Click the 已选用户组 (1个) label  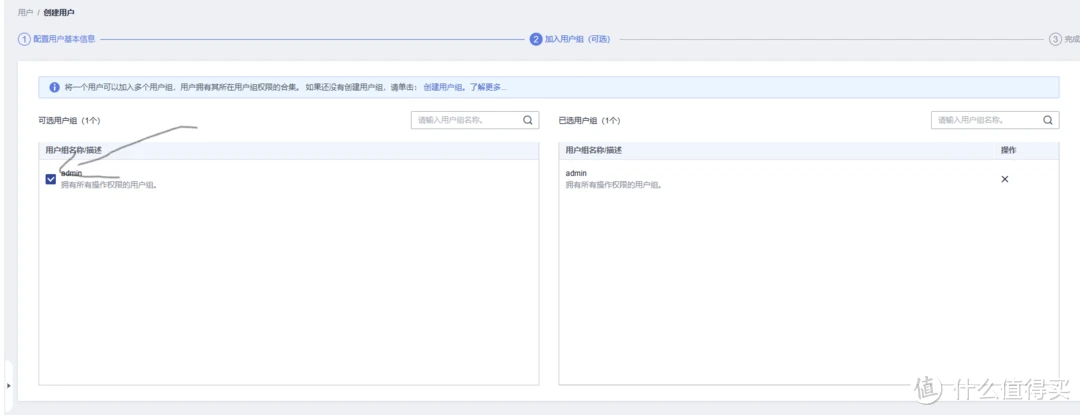coord(589,120)
